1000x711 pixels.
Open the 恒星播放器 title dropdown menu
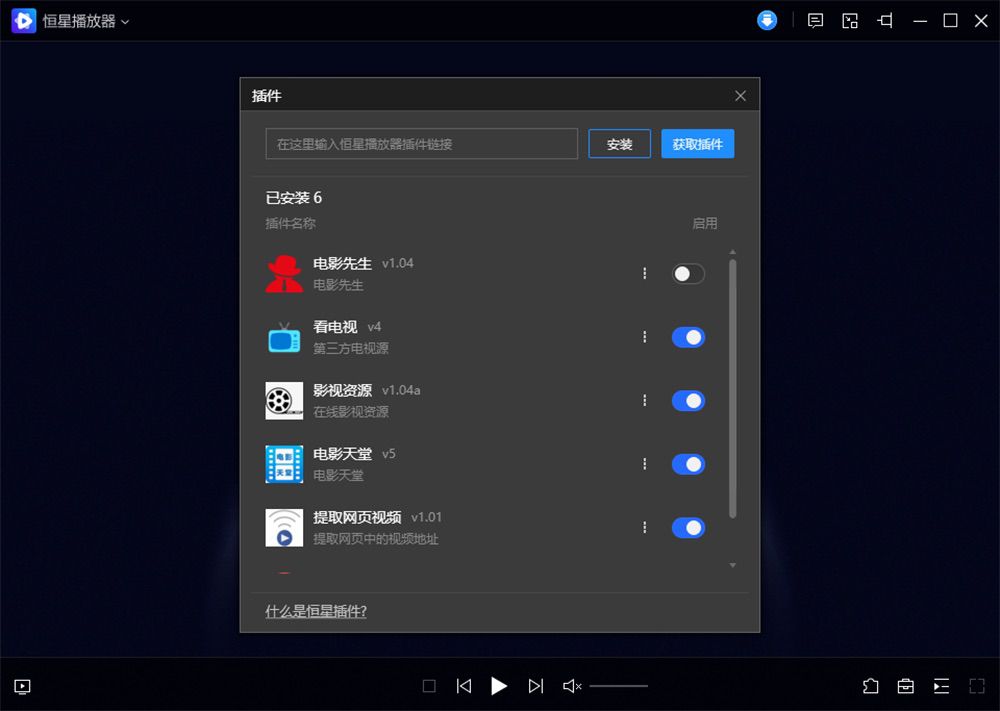point(85,21)
